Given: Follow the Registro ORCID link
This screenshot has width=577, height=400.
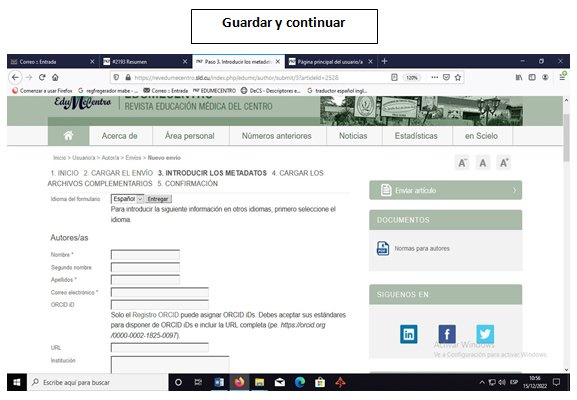Looking at the screenshot, I should point(156,315).
